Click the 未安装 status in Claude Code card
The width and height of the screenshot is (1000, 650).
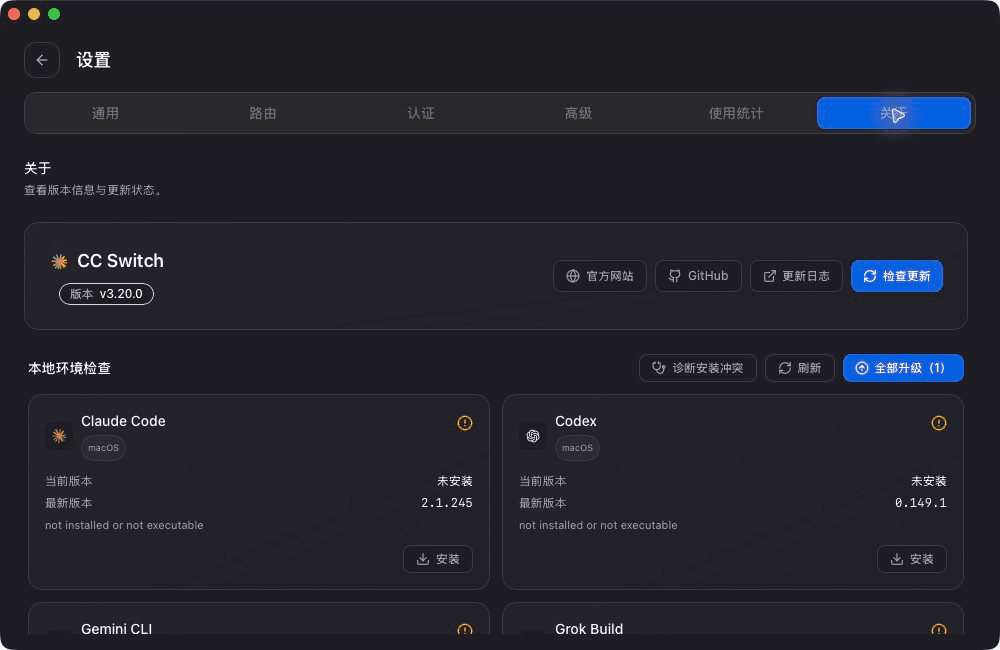(455, 481)
